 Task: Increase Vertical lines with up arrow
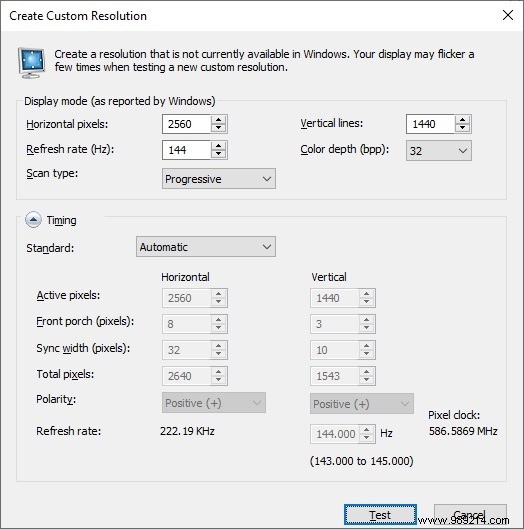pos(463,120)
